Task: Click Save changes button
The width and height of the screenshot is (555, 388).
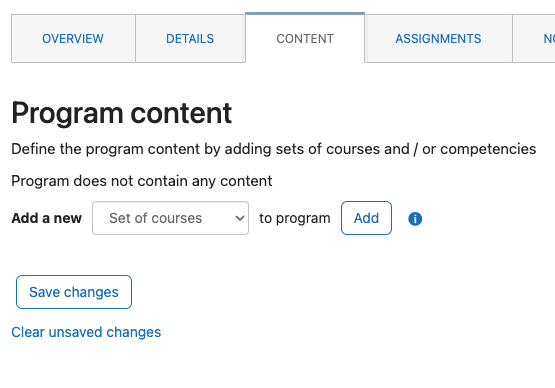Action: point(74,292)
